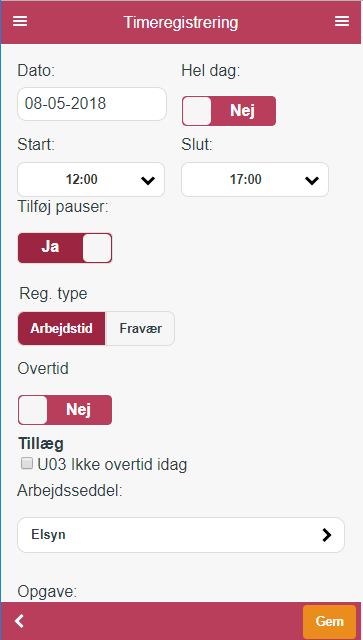Open the Slut time dropdown showing 17:00
The image size is (363, 640).
[x=255, y=180]
